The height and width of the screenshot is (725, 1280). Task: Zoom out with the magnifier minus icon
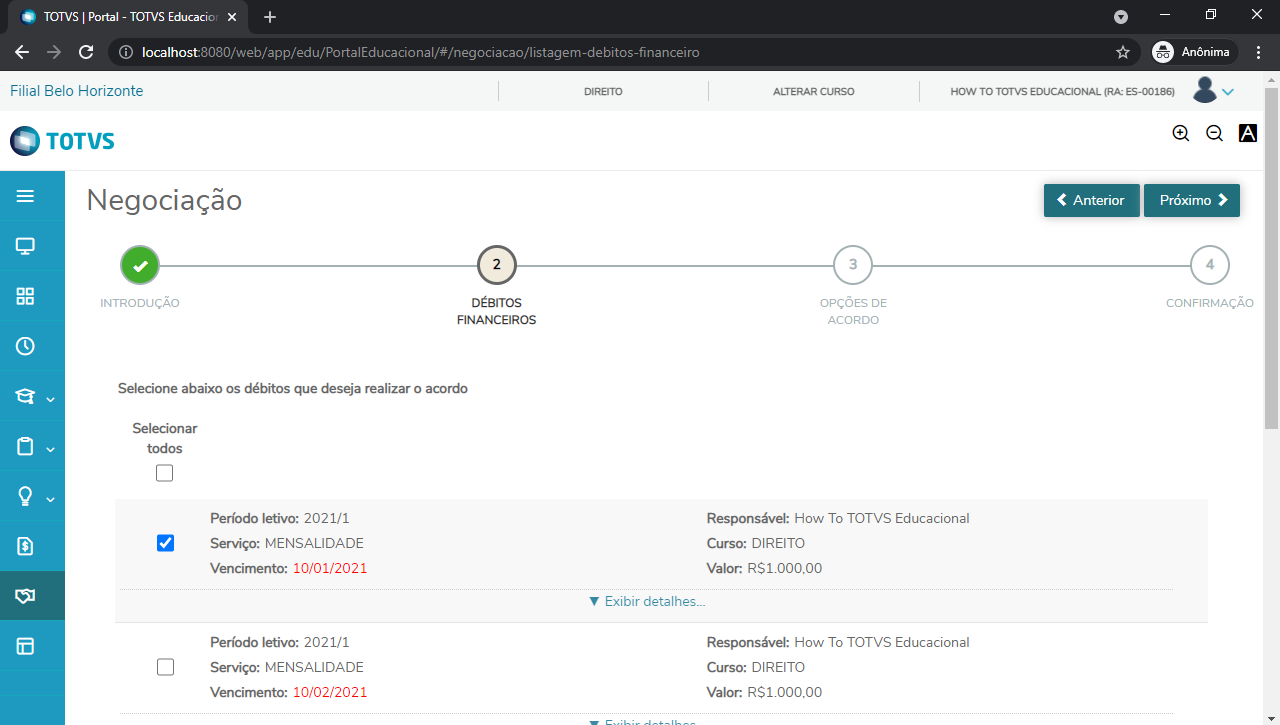point(1214,133)
